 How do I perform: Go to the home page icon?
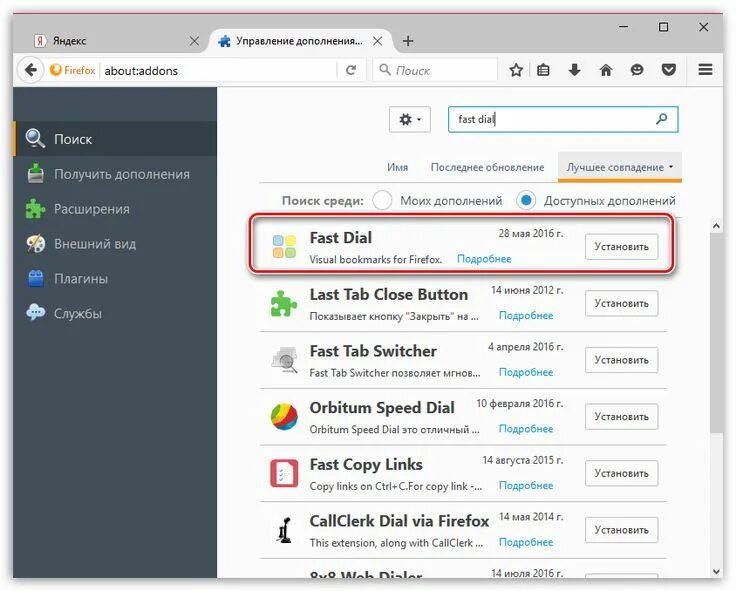pyautogui.click(x=606, y=70)
